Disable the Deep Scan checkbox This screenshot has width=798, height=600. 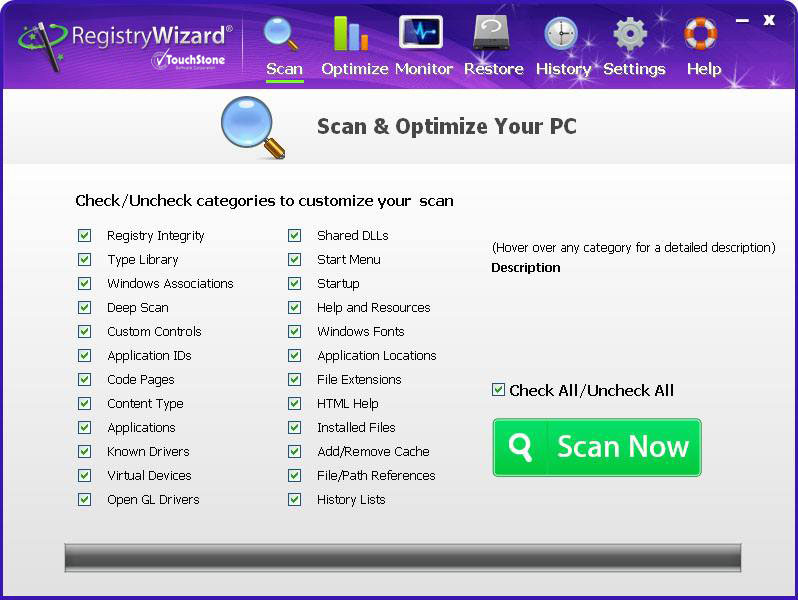[x=84, y=307]
